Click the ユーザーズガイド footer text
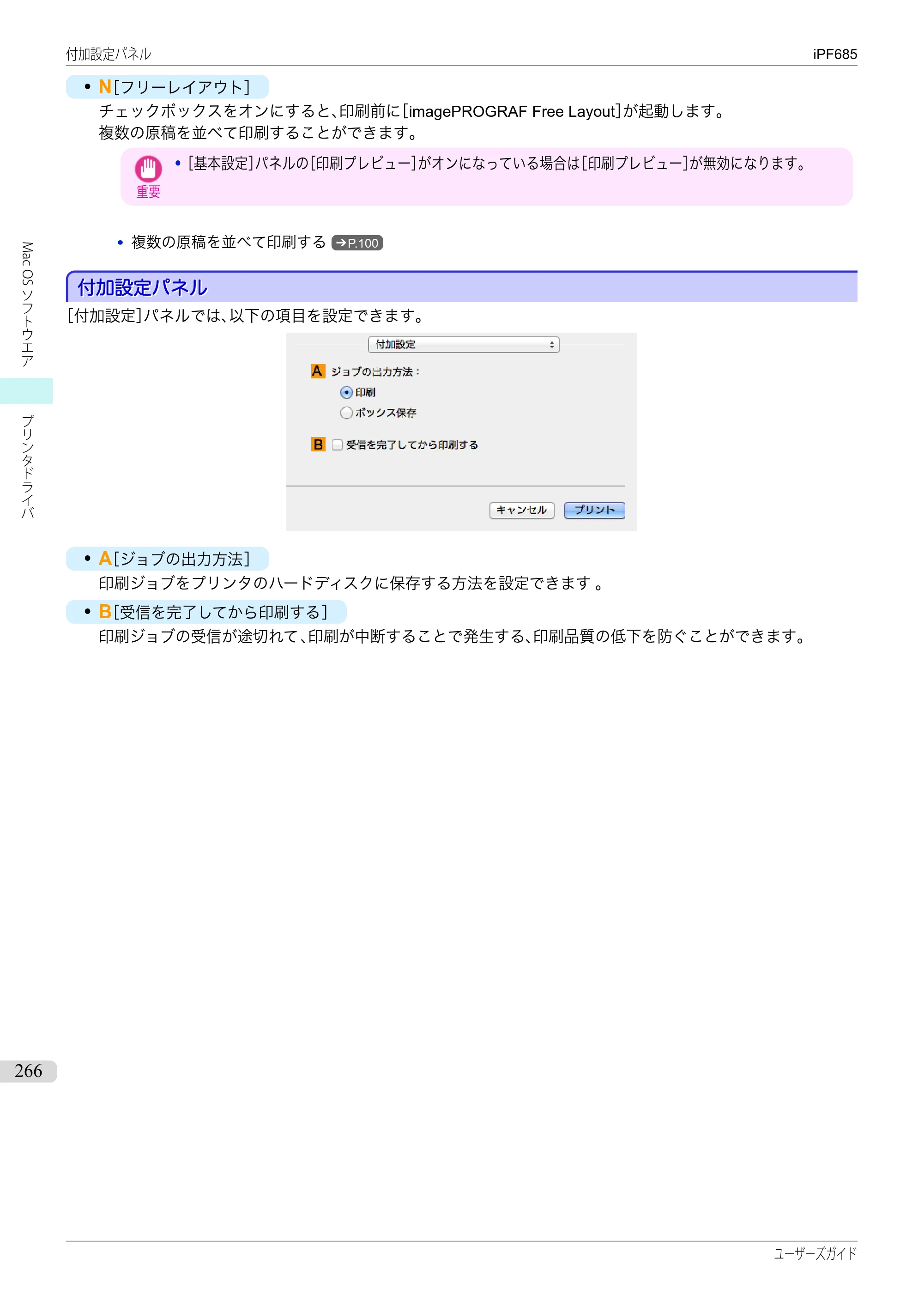This screenshot has height=1307, width=924. coord(815,1253)
